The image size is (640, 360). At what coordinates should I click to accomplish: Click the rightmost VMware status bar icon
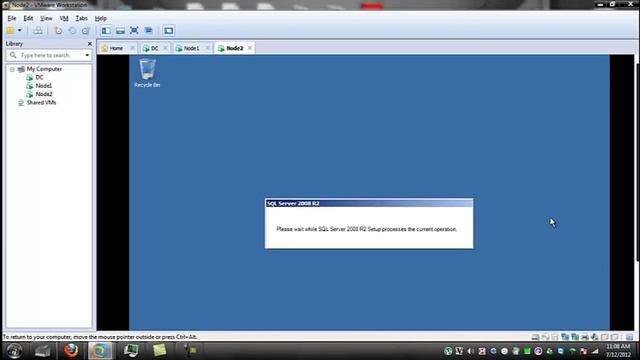point(629,337)
